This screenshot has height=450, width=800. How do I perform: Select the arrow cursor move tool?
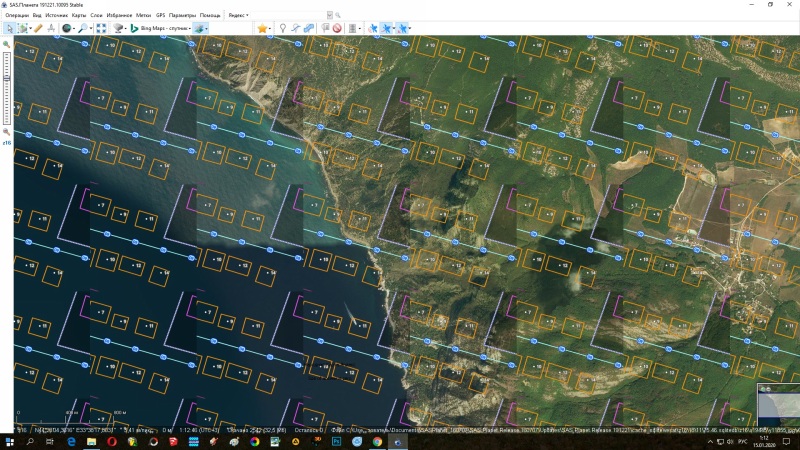pyautogui.click(x=10, y=28)
